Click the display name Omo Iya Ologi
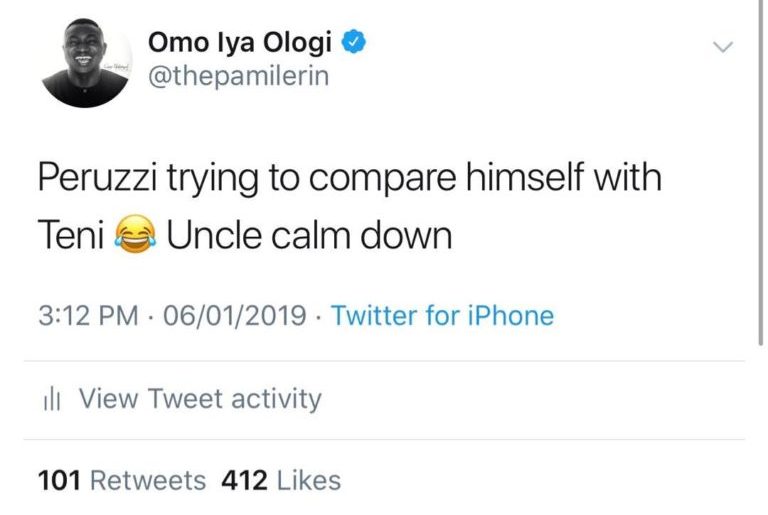 tap(243, 41)
